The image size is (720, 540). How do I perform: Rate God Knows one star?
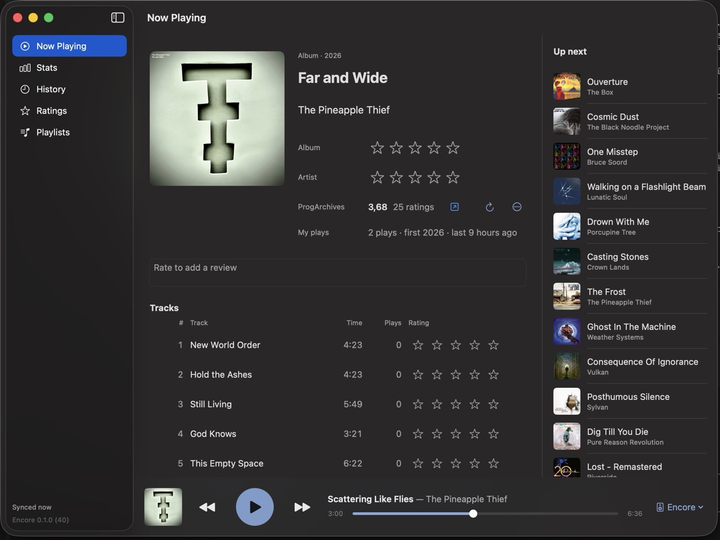coord(418,434)
